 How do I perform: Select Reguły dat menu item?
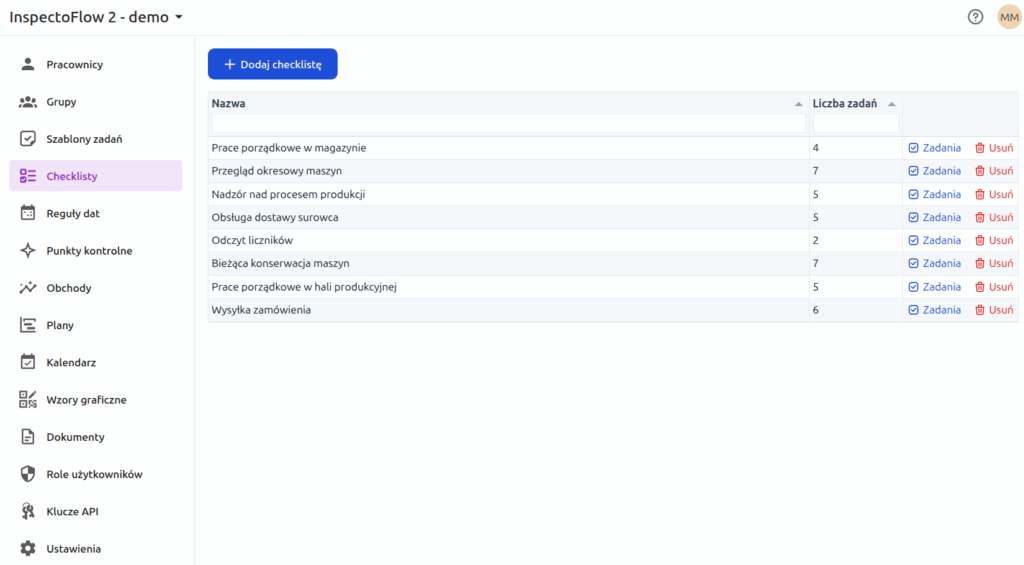point(95,213)
